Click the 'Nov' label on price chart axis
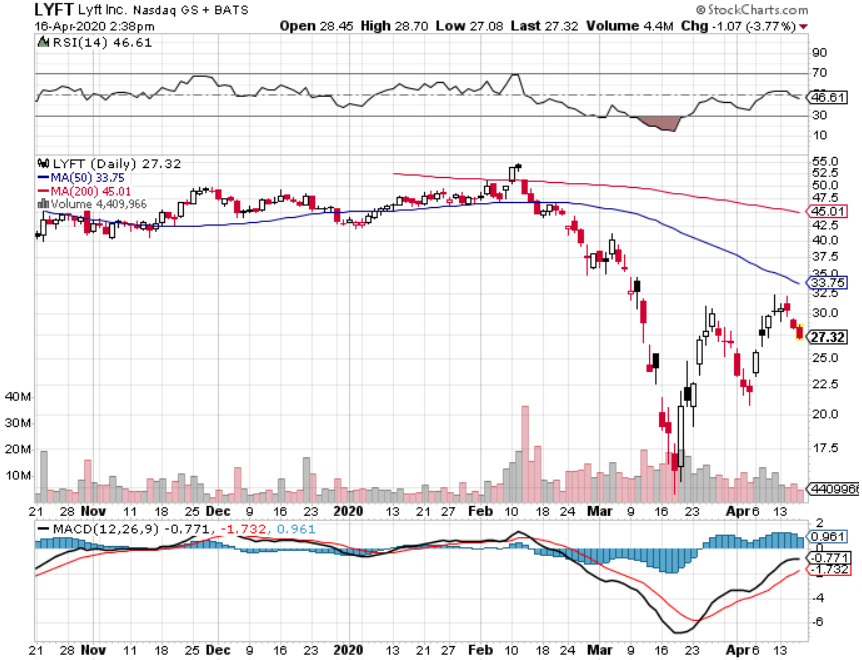Viewport: 862px width, 660px height. pos(93,511)
